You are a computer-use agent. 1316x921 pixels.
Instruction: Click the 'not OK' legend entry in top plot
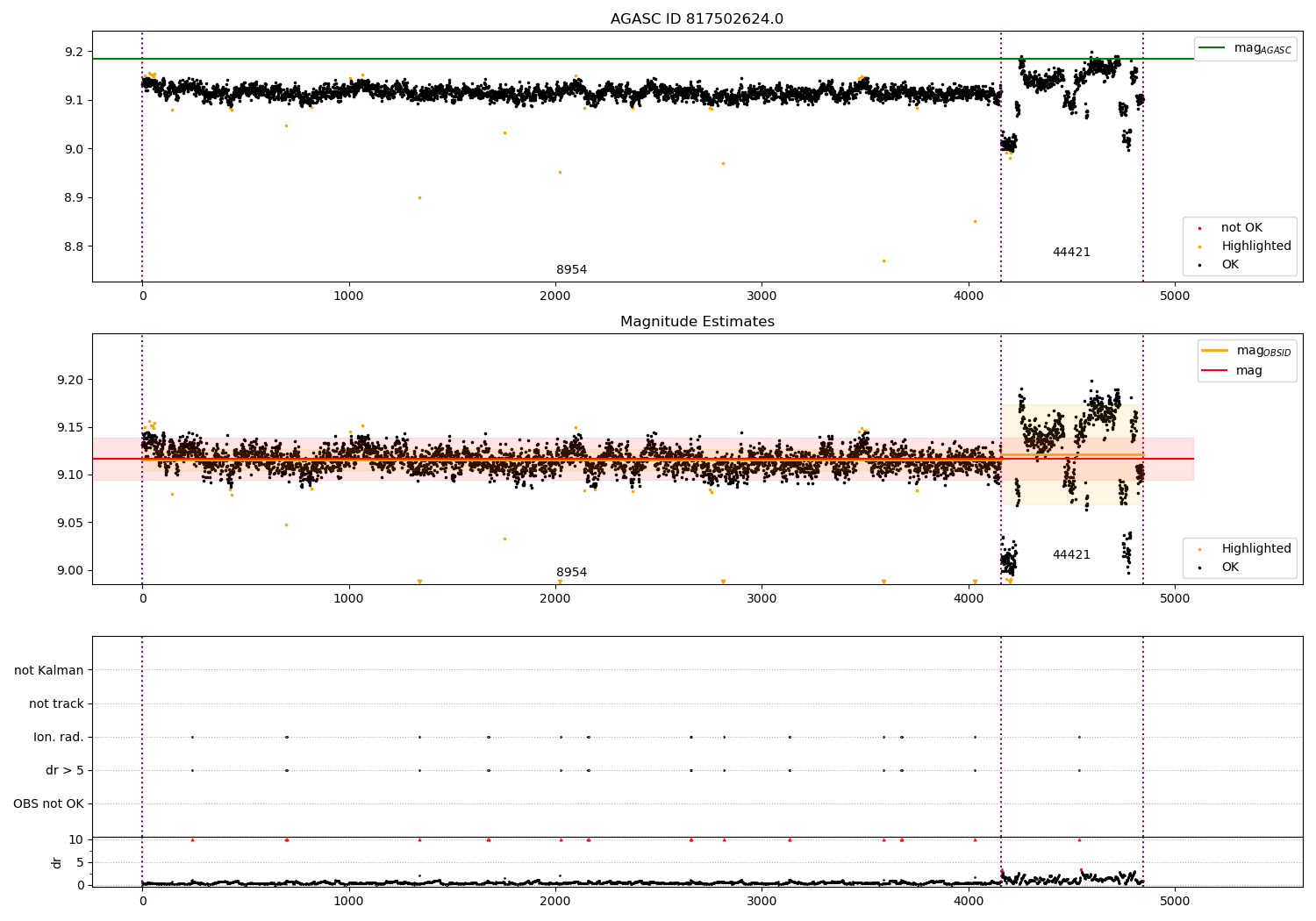(x=1229, y=228)
